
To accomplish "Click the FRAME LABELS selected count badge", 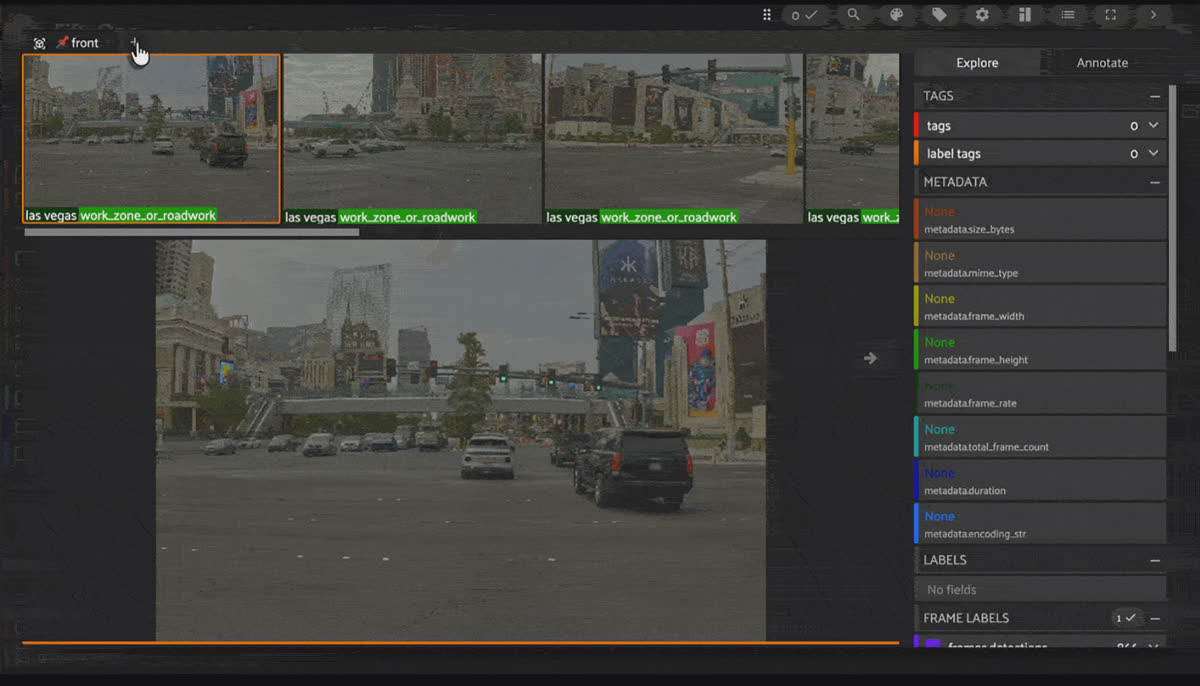I will [1126, 619].
